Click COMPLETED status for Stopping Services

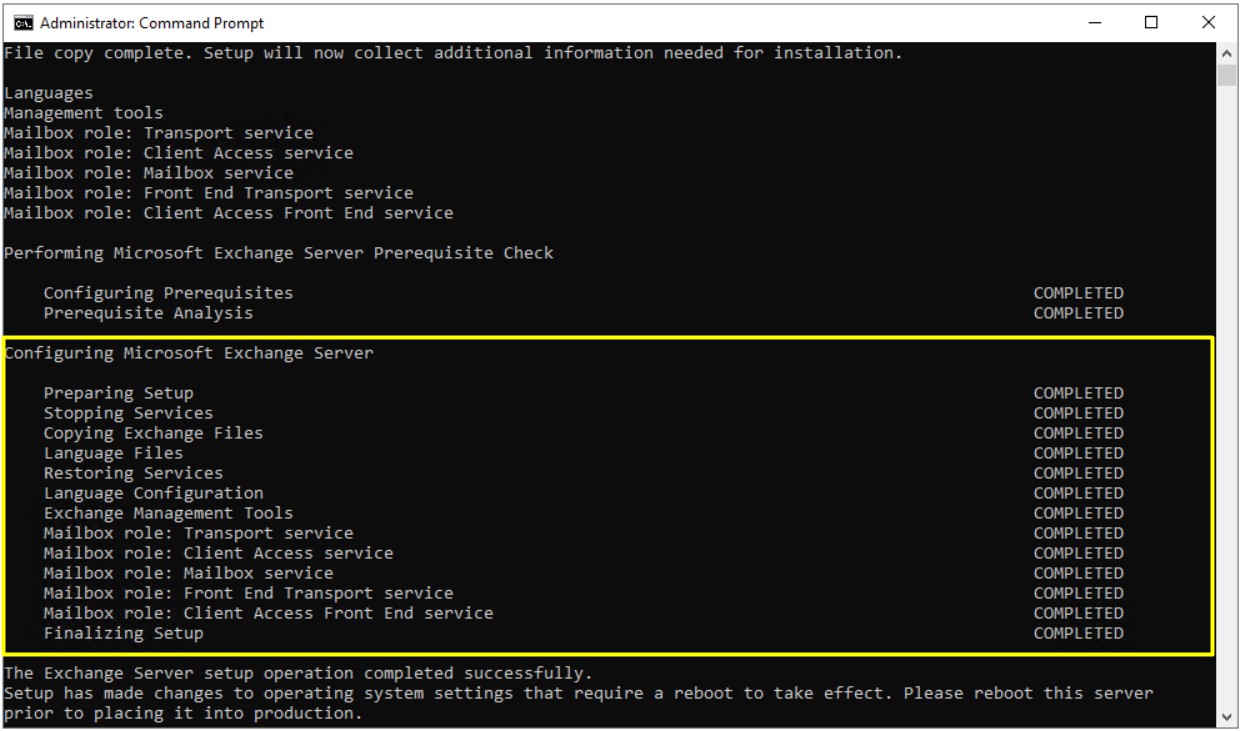[1079, 413]
